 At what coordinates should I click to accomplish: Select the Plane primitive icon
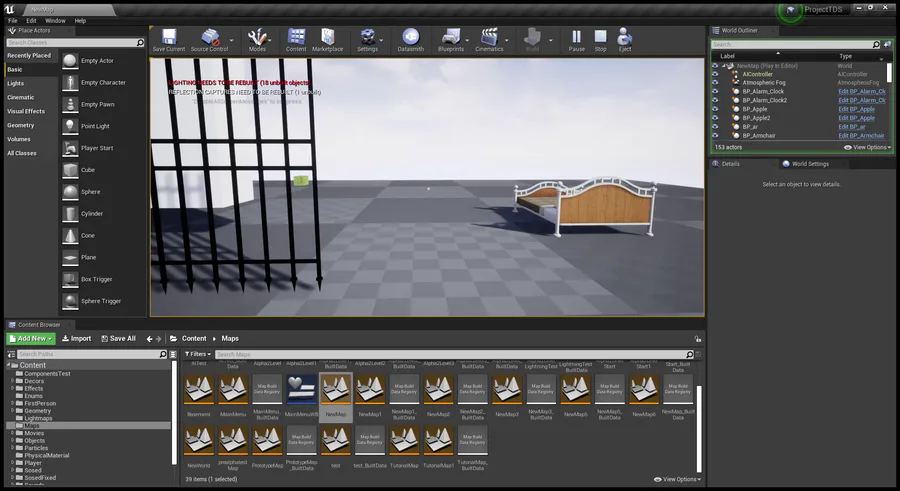tap(70, 257)
